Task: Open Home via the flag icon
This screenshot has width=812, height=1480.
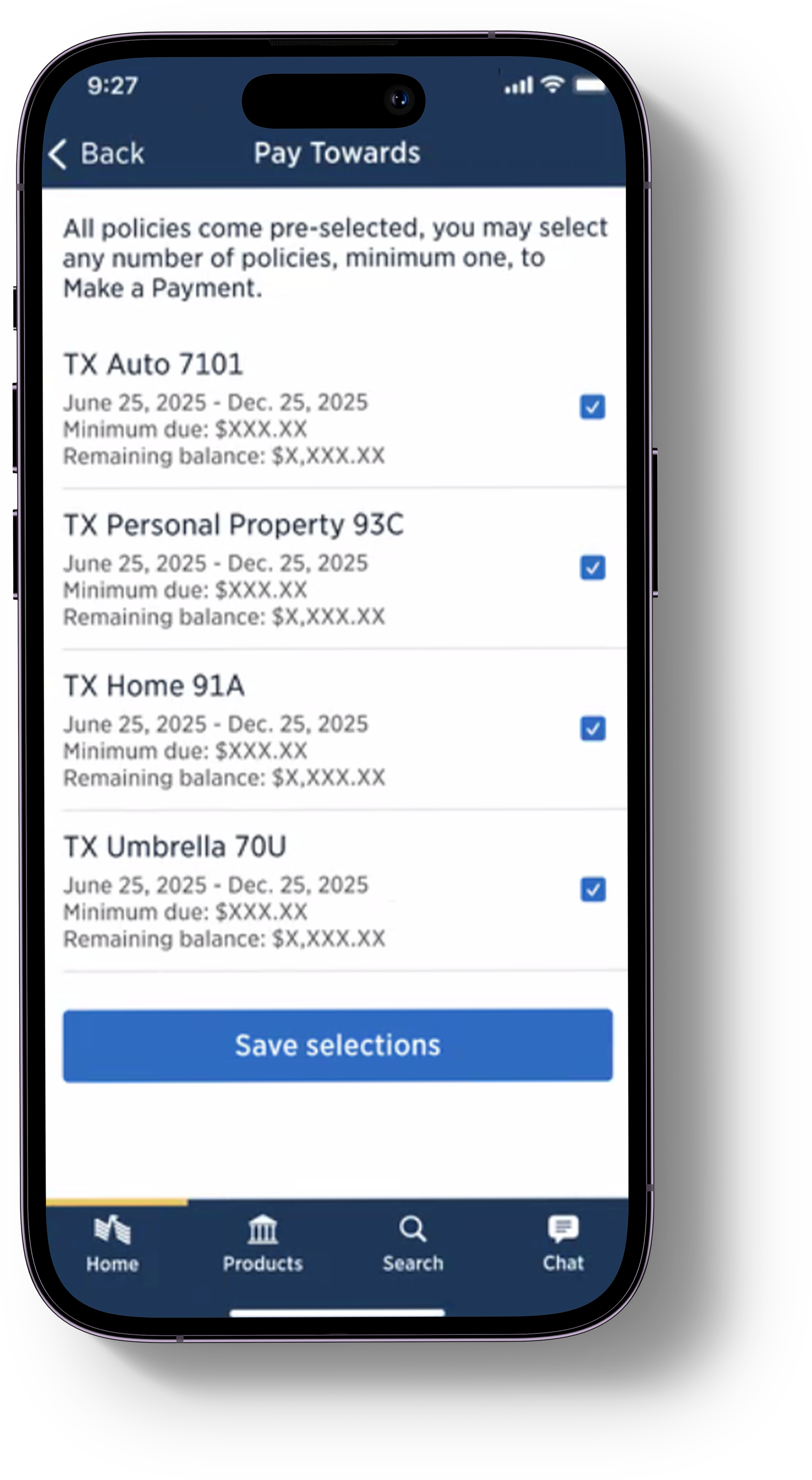Action: tap(112, 1230)
